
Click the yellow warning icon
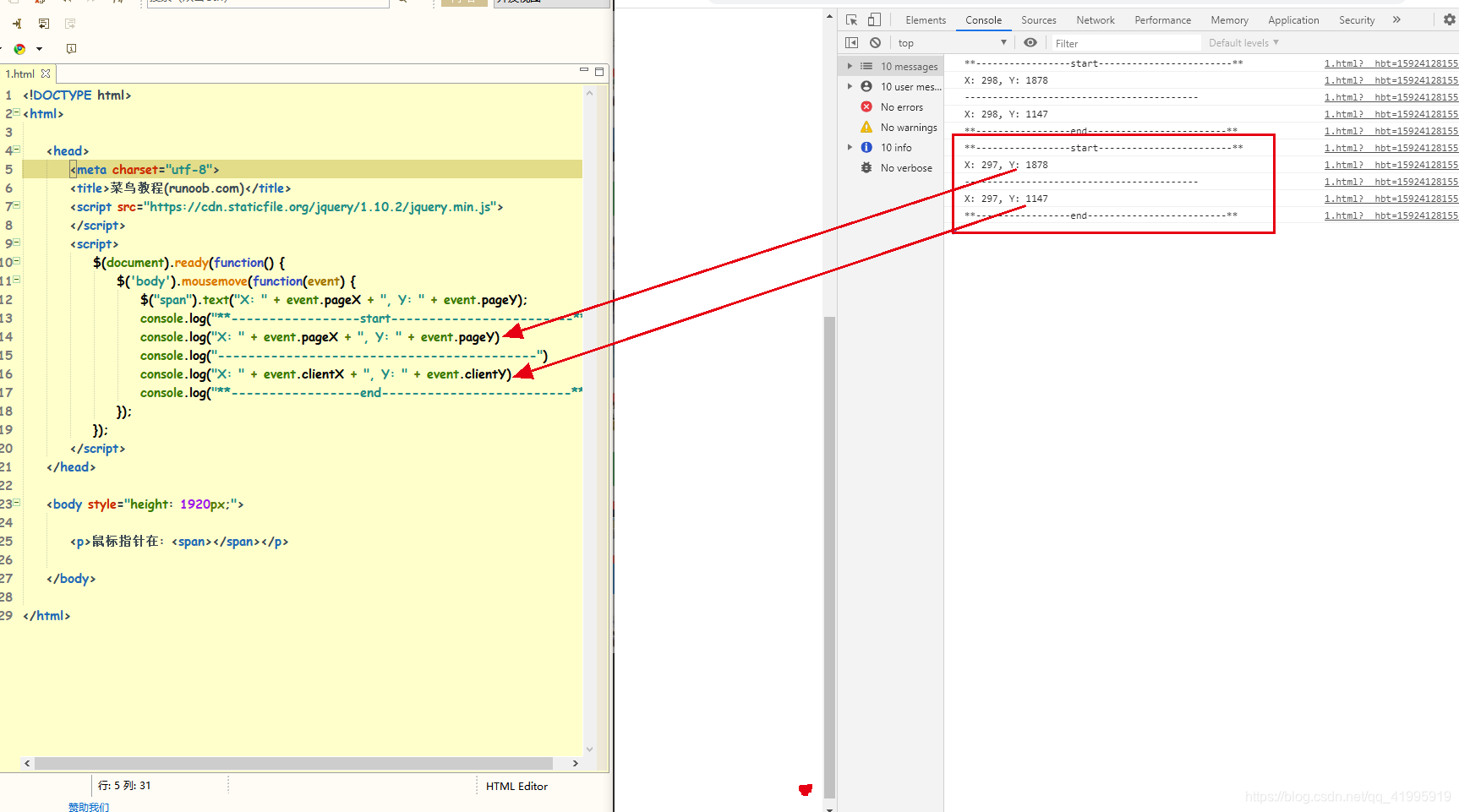tap(866, 127)
